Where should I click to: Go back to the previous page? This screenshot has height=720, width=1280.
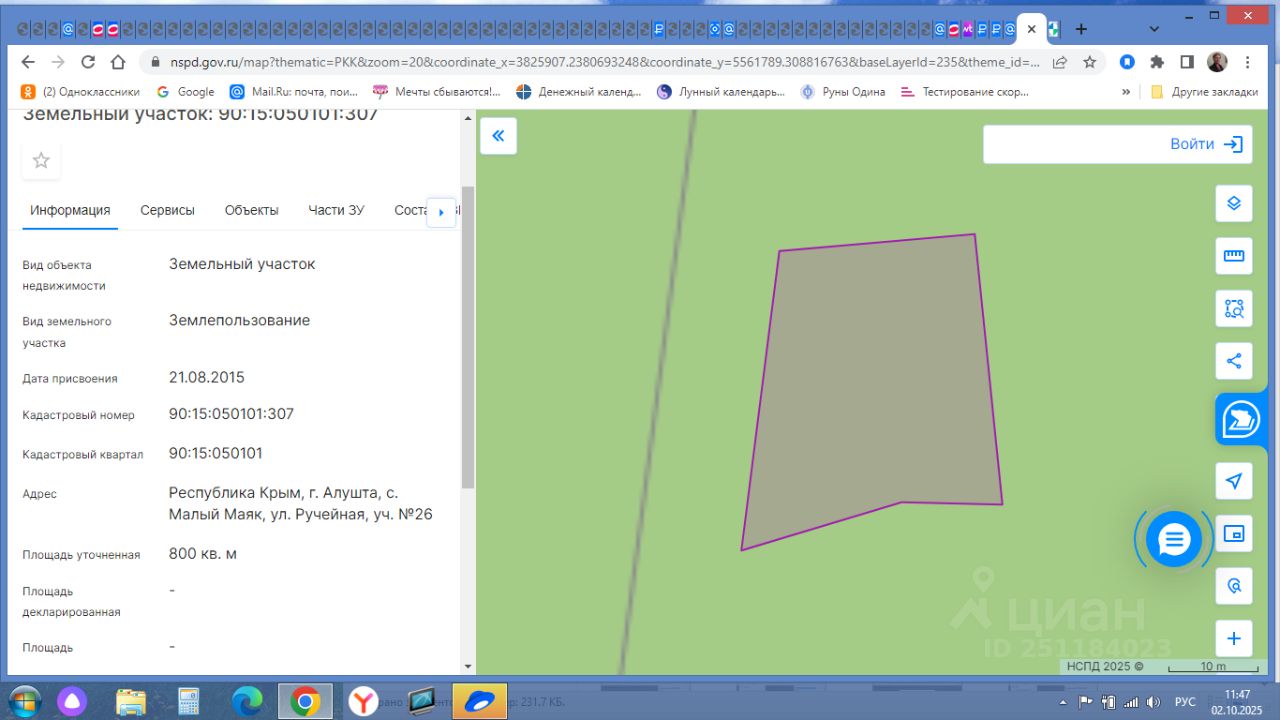click(x=27, y=62)
